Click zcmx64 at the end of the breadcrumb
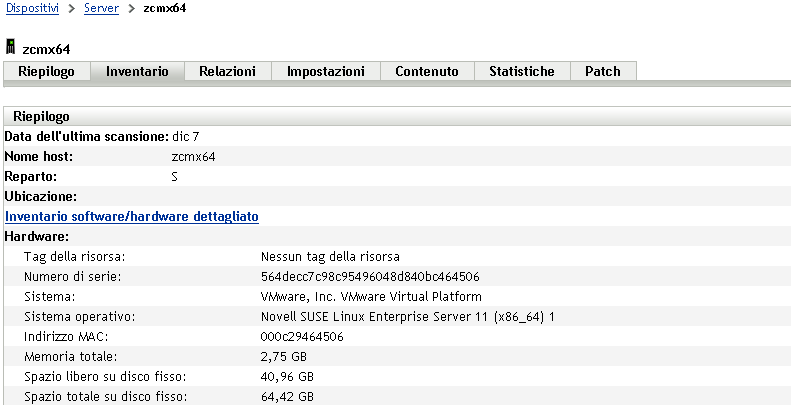791x405 pixels. click(164, 8)
